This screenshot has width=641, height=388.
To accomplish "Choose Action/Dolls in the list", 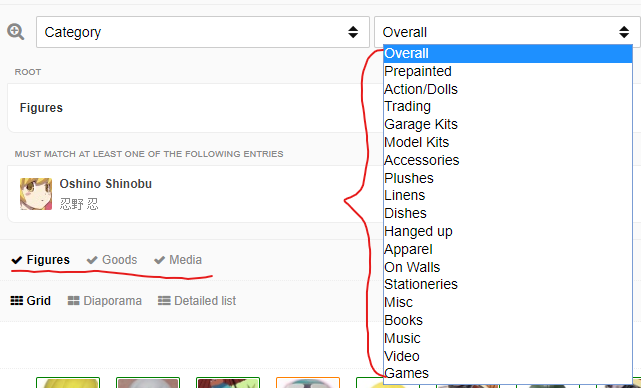I will pos(508,89).
